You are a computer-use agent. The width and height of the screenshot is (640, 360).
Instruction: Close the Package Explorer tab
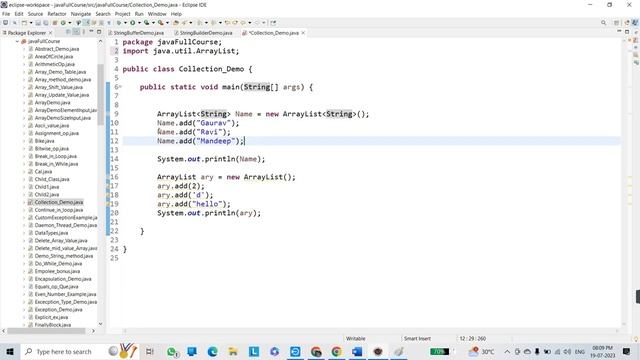point(51,33)
